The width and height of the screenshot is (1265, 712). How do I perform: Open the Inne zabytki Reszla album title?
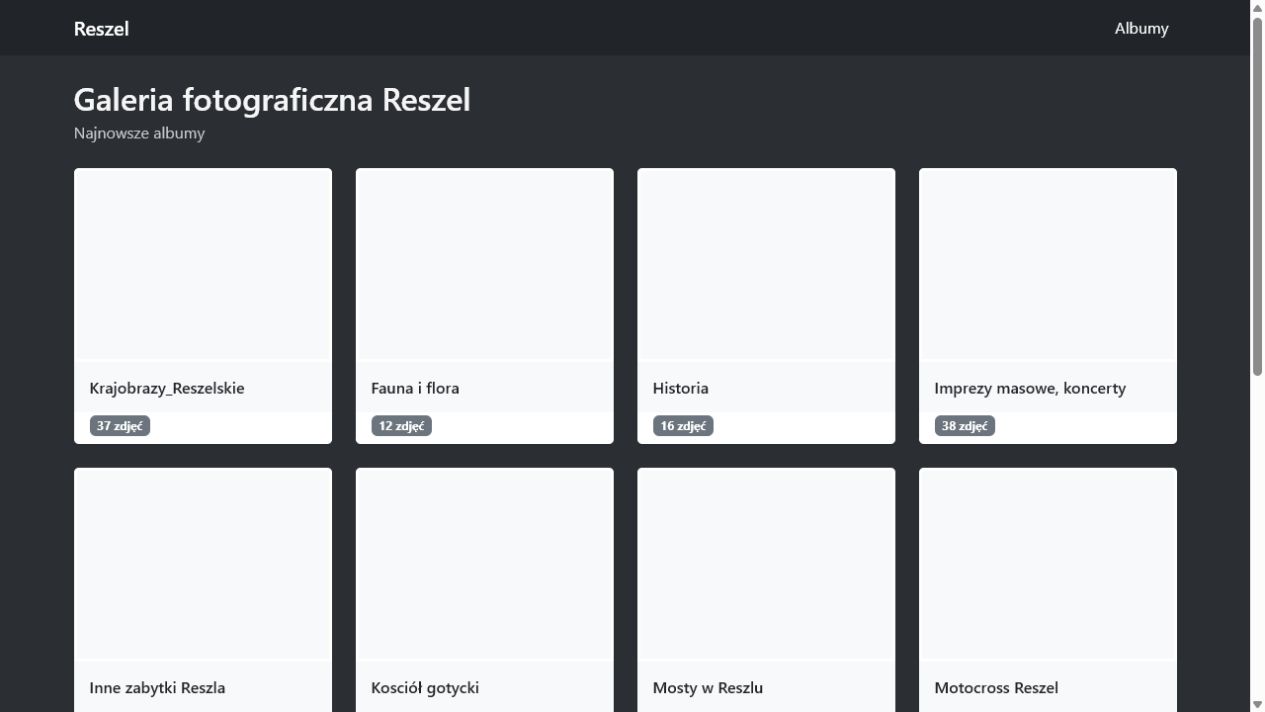(x=157, y=688)
